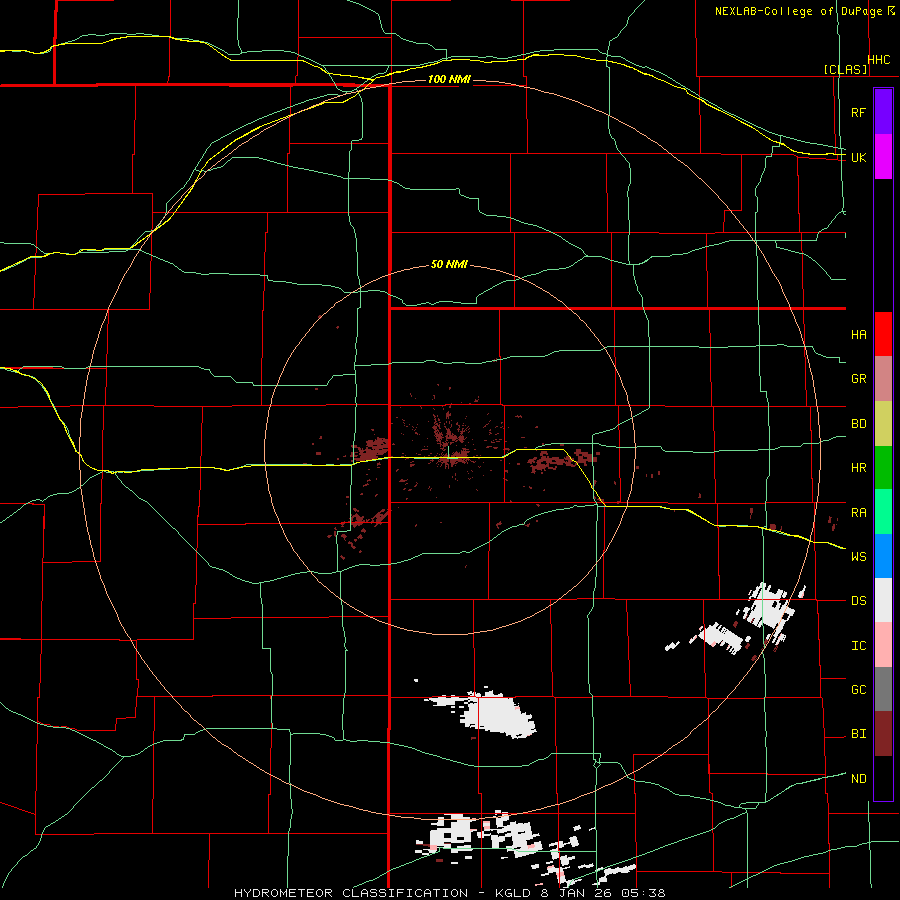Screen dimensions: 900x900
Task: Click the [CLAS] unit label
Action: (845, 69)
